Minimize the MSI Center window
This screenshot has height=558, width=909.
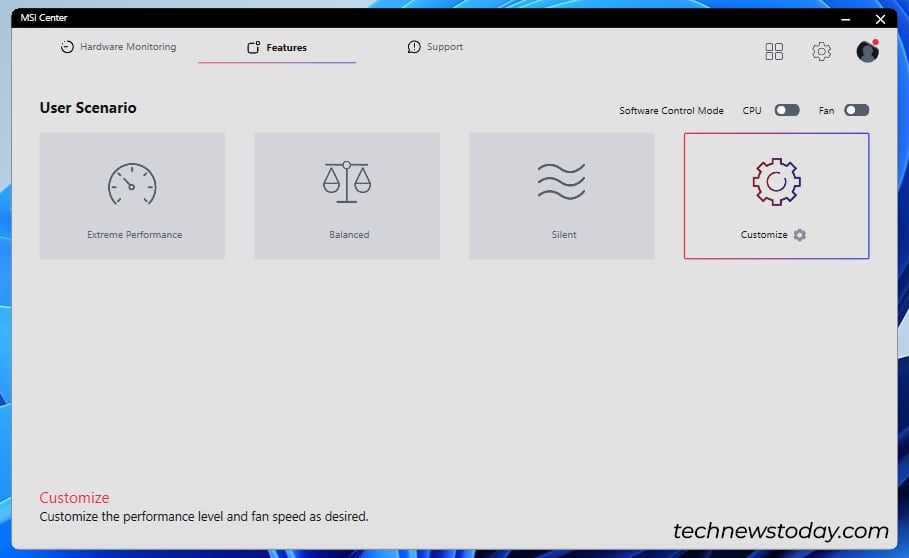846,19
